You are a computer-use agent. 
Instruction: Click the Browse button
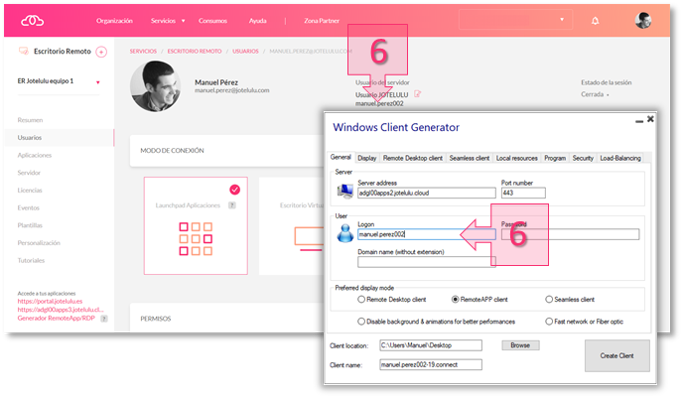point(520,345)
